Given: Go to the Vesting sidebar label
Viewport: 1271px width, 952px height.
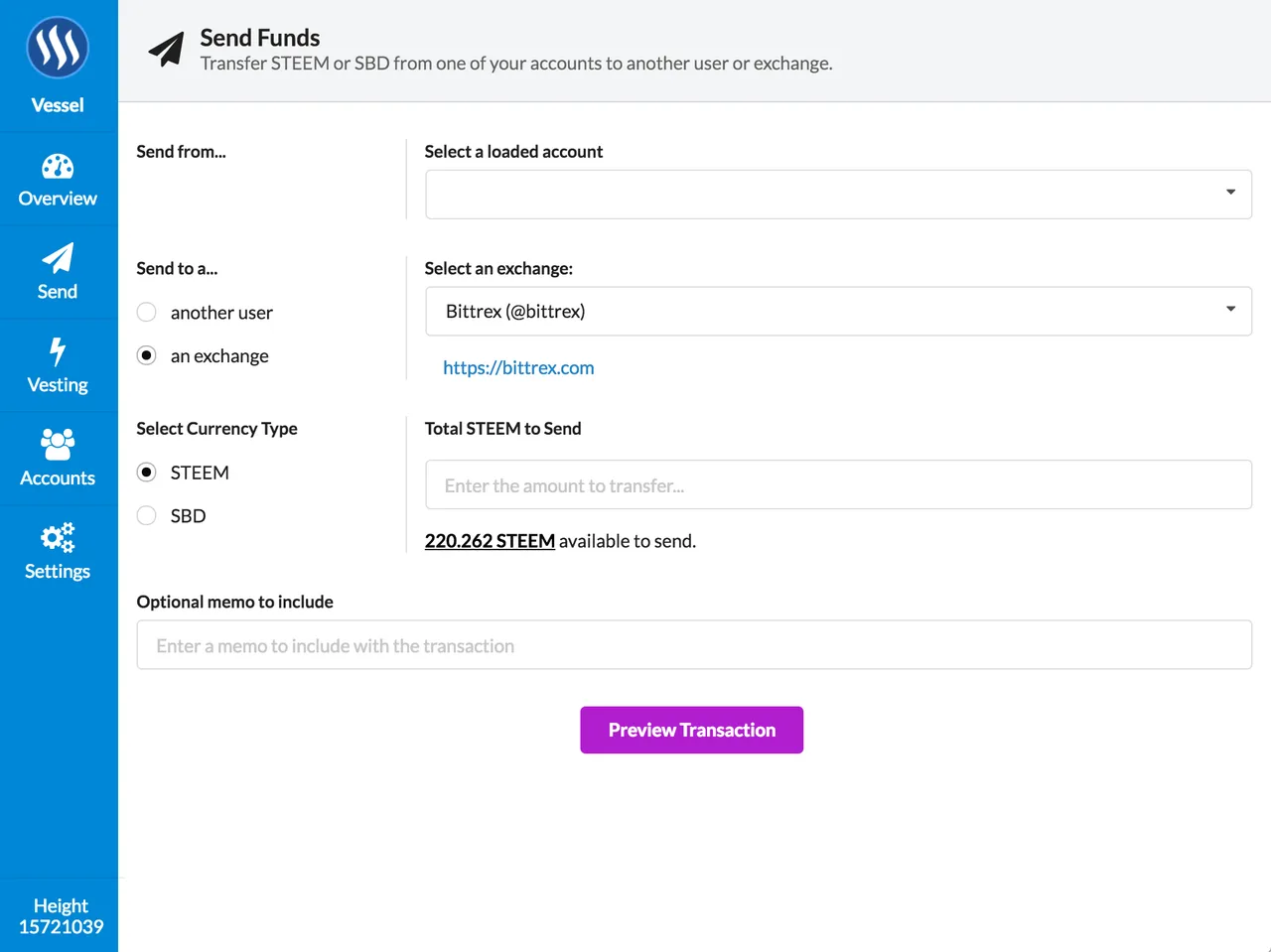Looking at the screenshot, I should point(58,385).
